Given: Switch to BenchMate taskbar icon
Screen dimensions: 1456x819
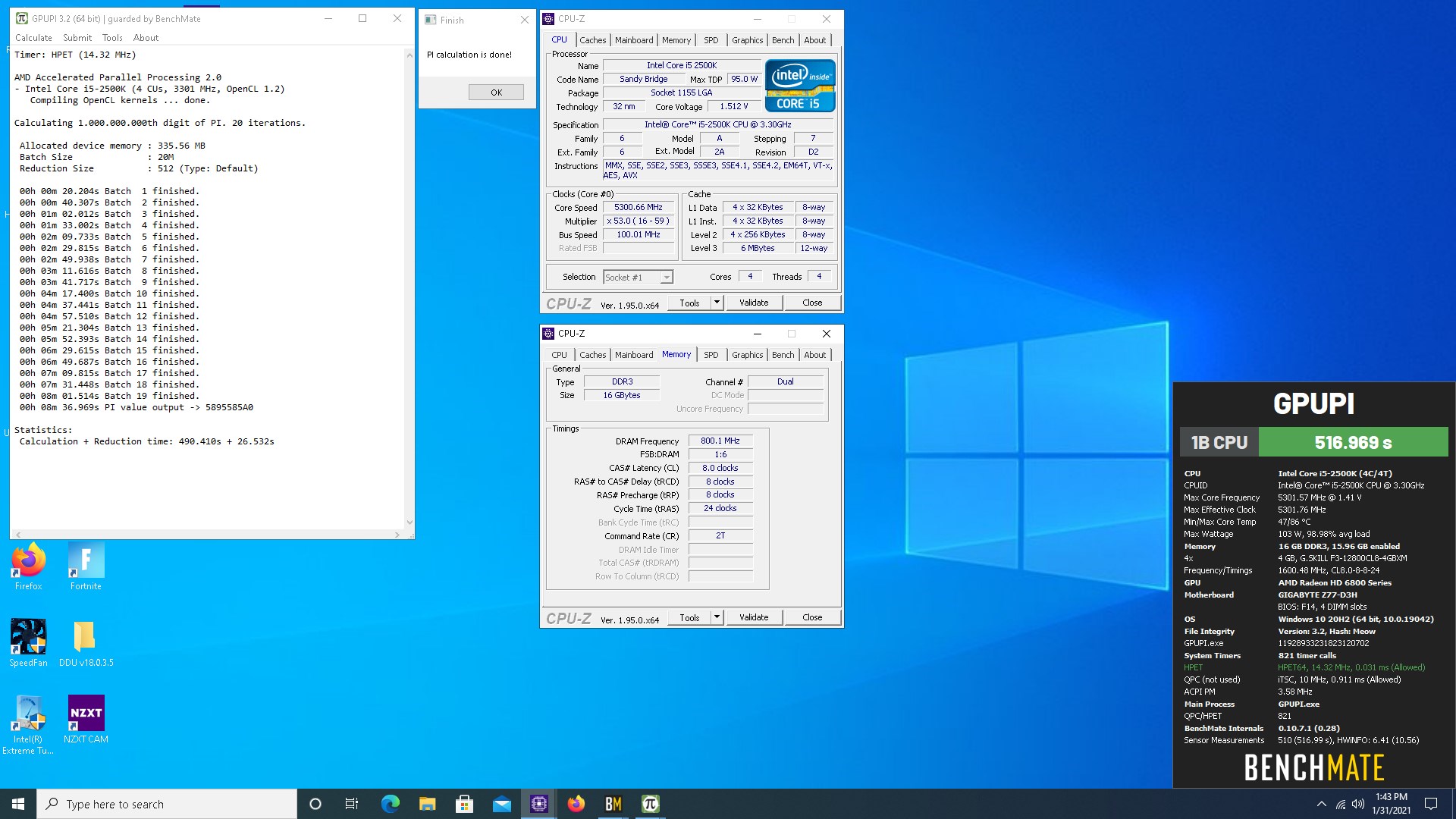Looking at the screenshot, I should click(x=613, y=804).
